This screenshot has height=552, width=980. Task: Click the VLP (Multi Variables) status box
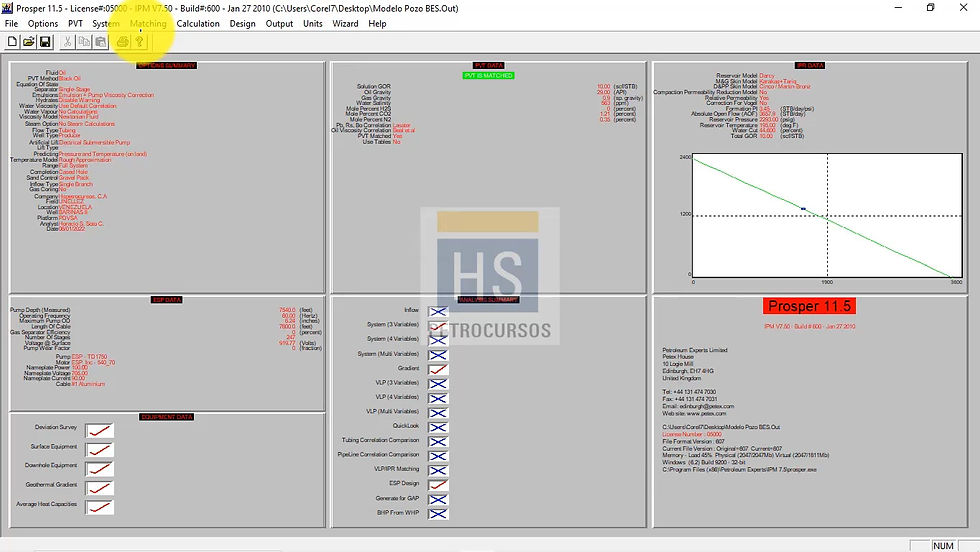(x=438, y=413)
